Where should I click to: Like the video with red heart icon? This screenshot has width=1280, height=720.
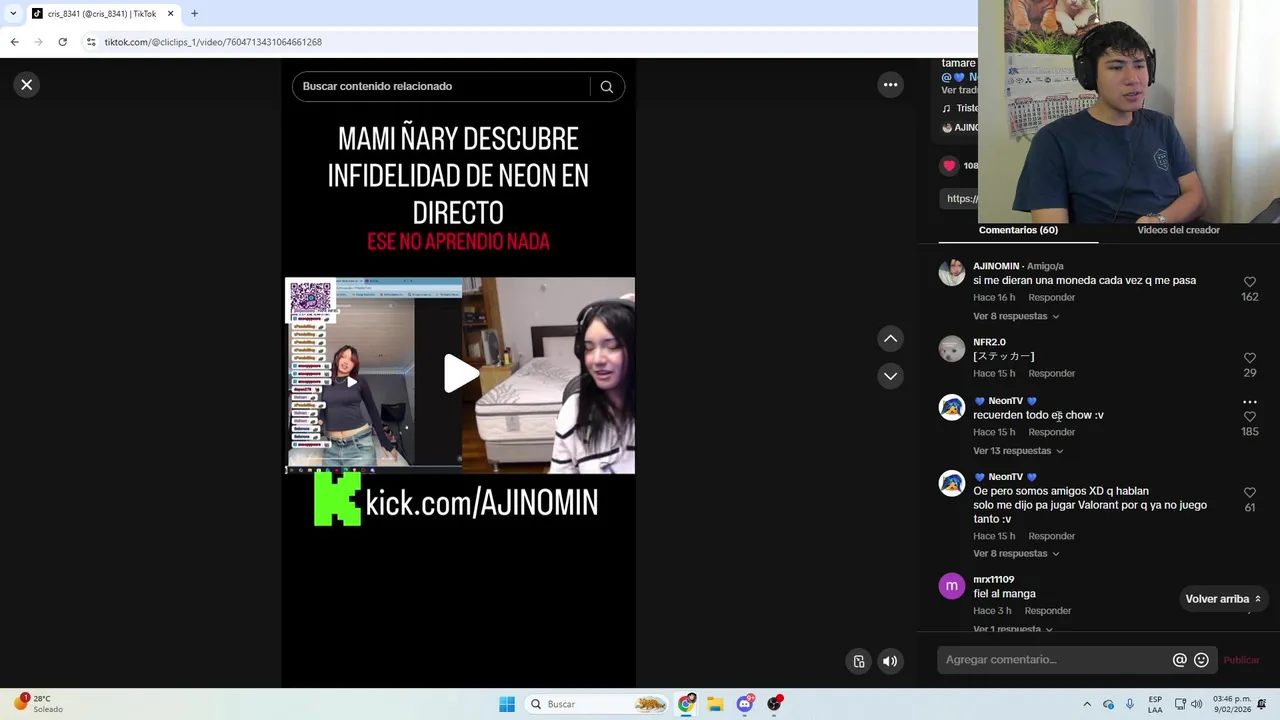(x=949, y=166)
